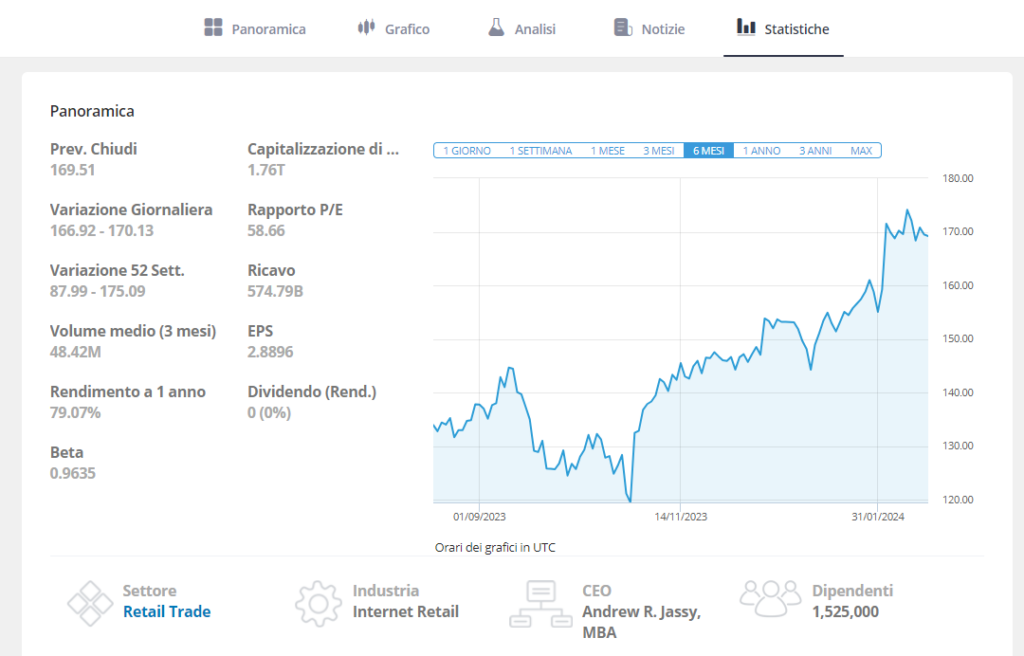Screen dimensions: 1024x656
Task: Click the Panoramica section heading
Action: coord(92,111)
